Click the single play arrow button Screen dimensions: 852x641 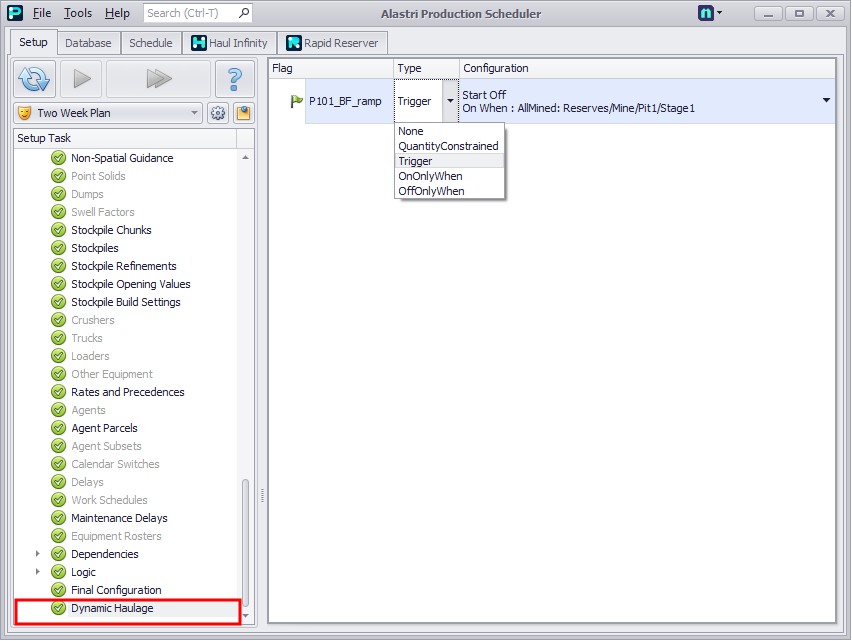tap(82, 79)
